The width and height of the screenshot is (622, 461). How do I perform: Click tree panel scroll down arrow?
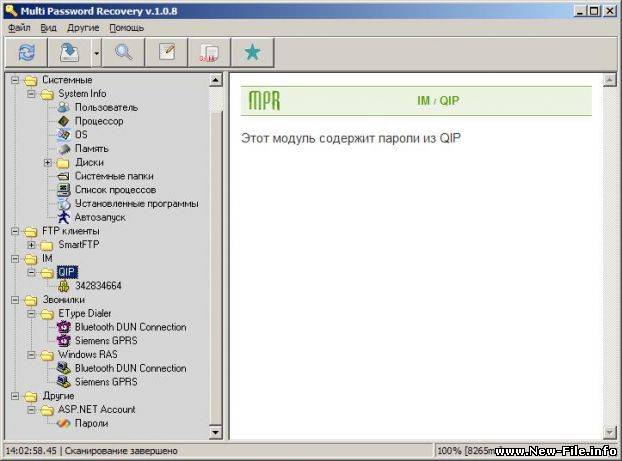tap(215, 432)
